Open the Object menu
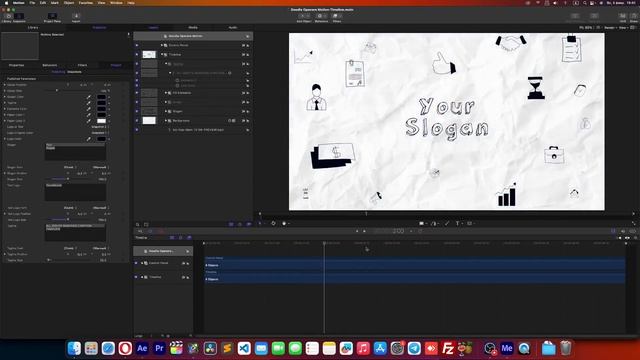Screen dimensions: 640x360 click(x=69, y=2)
